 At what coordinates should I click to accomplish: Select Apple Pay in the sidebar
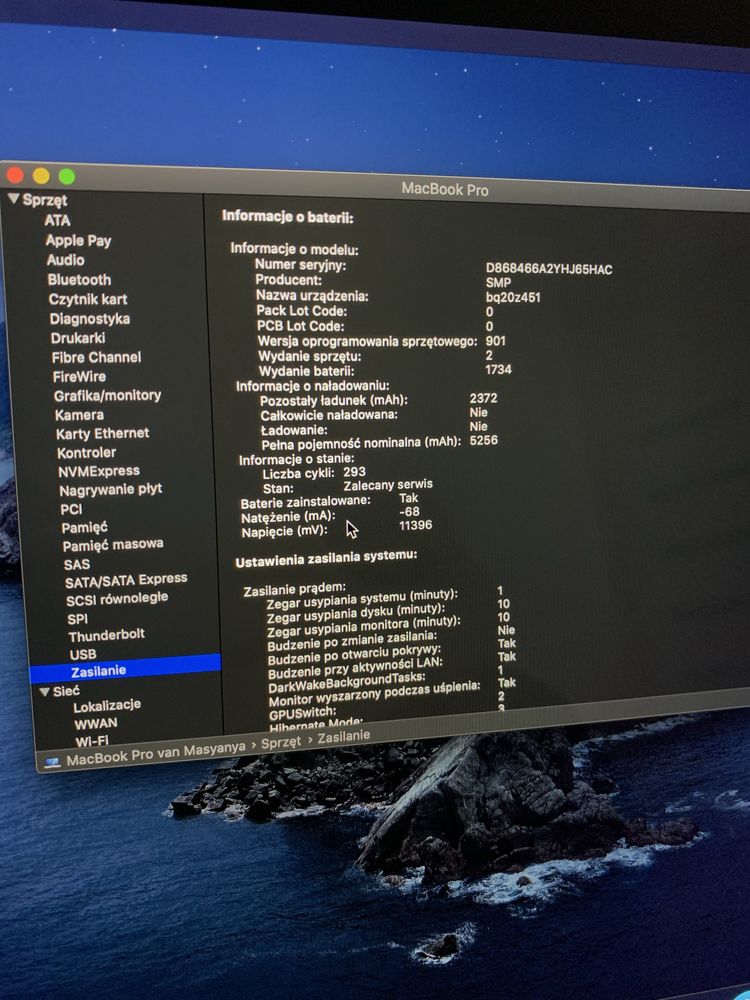(78, 240)
